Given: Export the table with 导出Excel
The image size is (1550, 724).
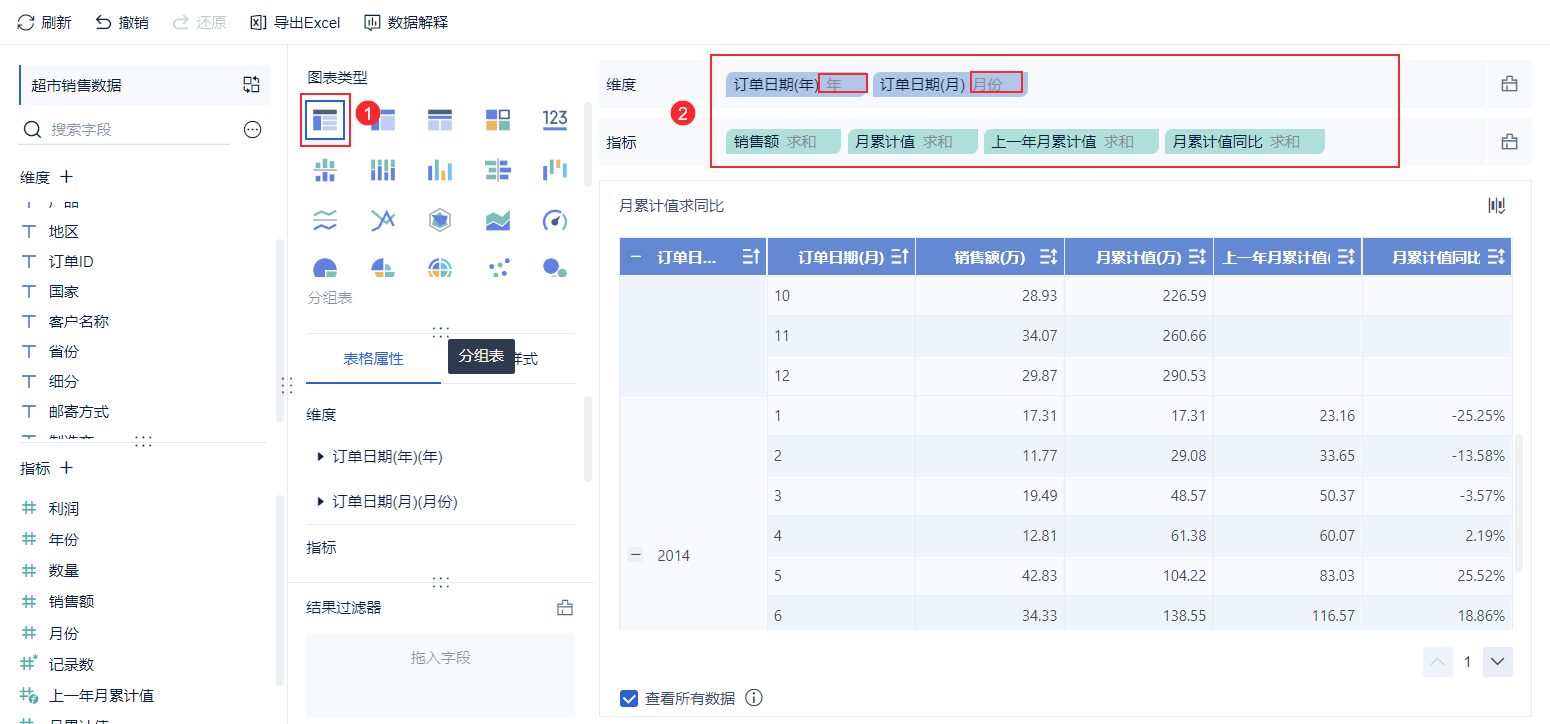Looking at the screenshot, I should pyautogui.click(x=295, y=22).
